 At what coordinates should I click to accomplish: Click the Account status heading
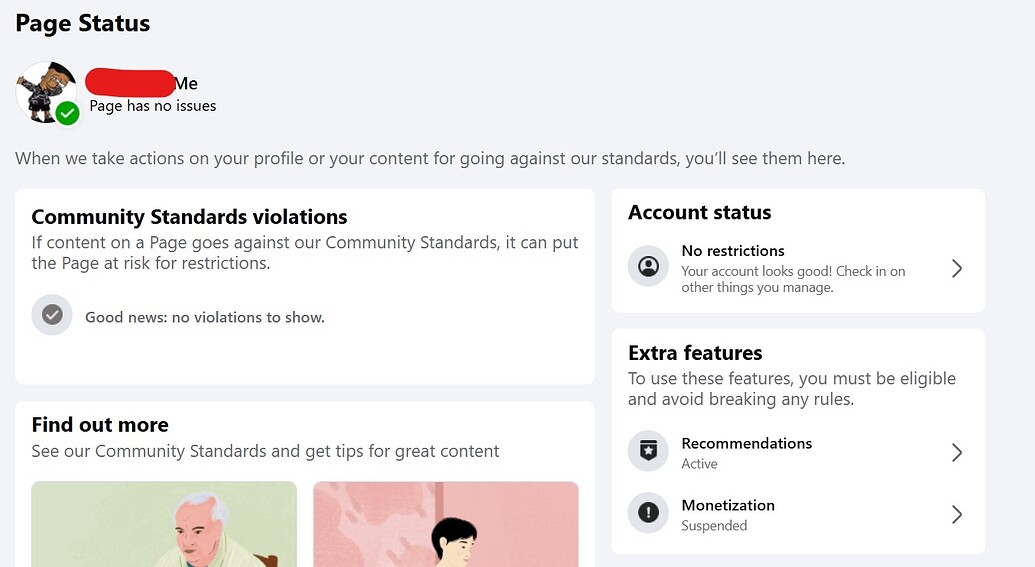coord(700,212)
